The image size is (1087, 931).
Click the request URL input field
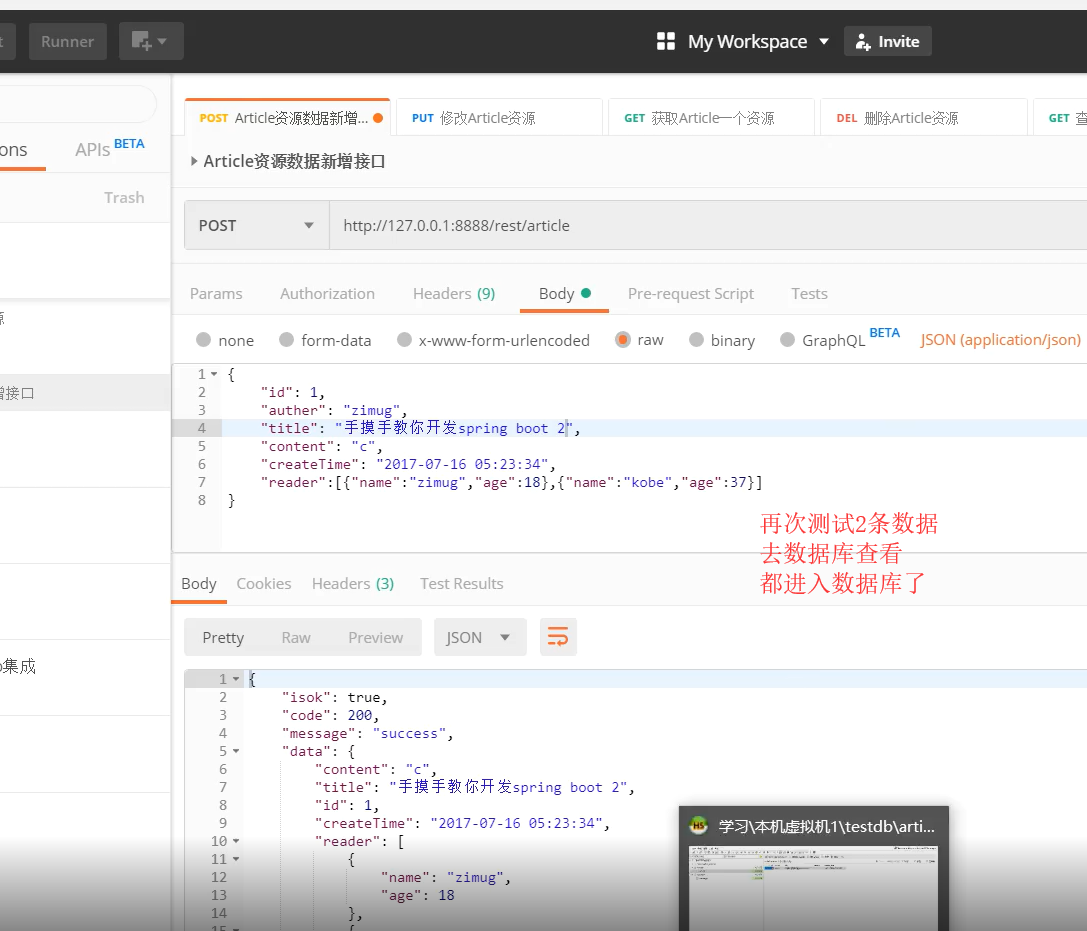tap(708, 225)
